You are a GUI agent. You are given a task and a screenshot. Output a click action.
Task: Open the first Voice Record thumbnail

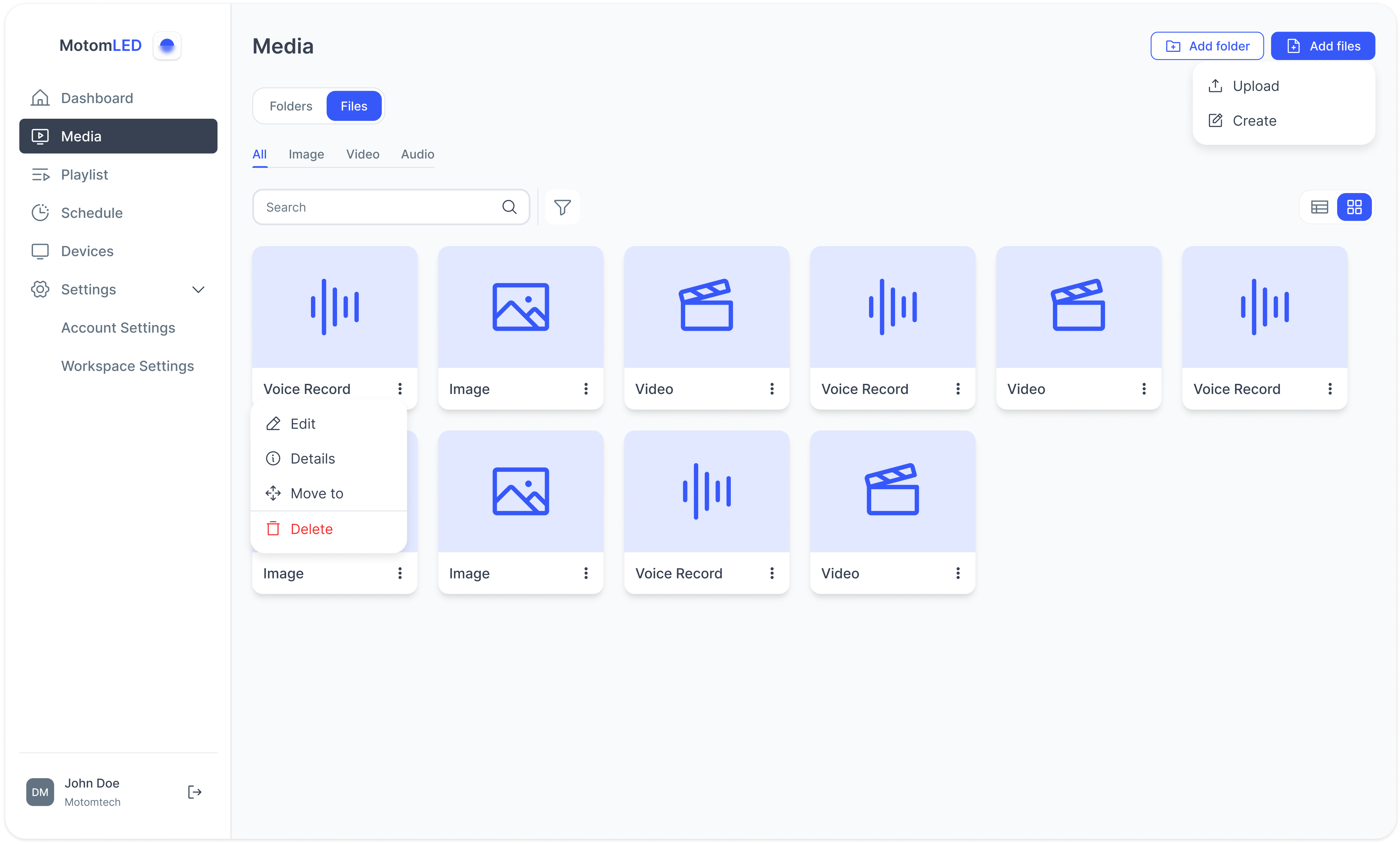pyautogui.click(x=335, y=307)
